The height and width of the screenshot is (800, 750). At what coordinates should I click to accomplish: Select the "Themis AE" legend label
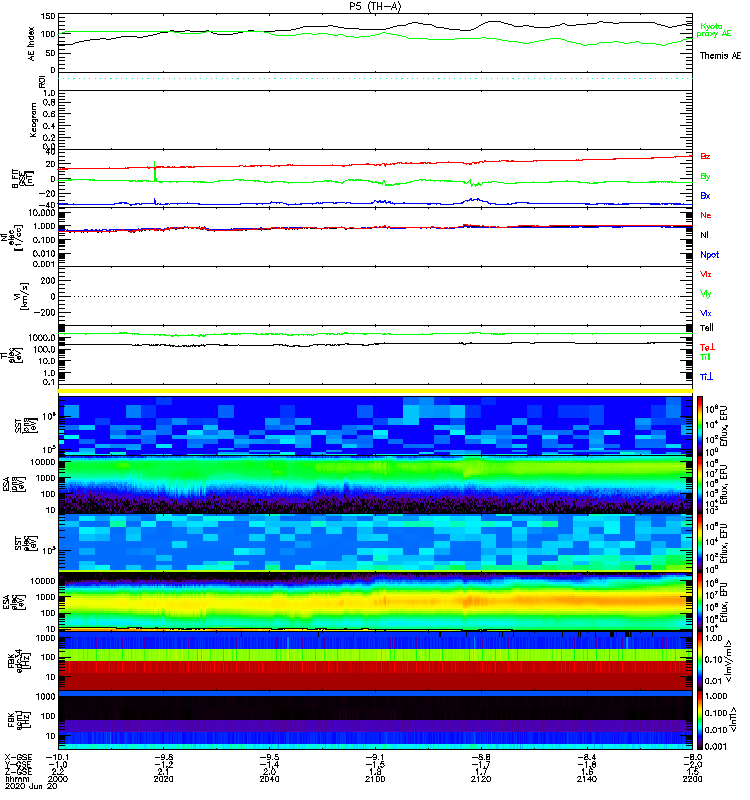[x=720, y=56]
